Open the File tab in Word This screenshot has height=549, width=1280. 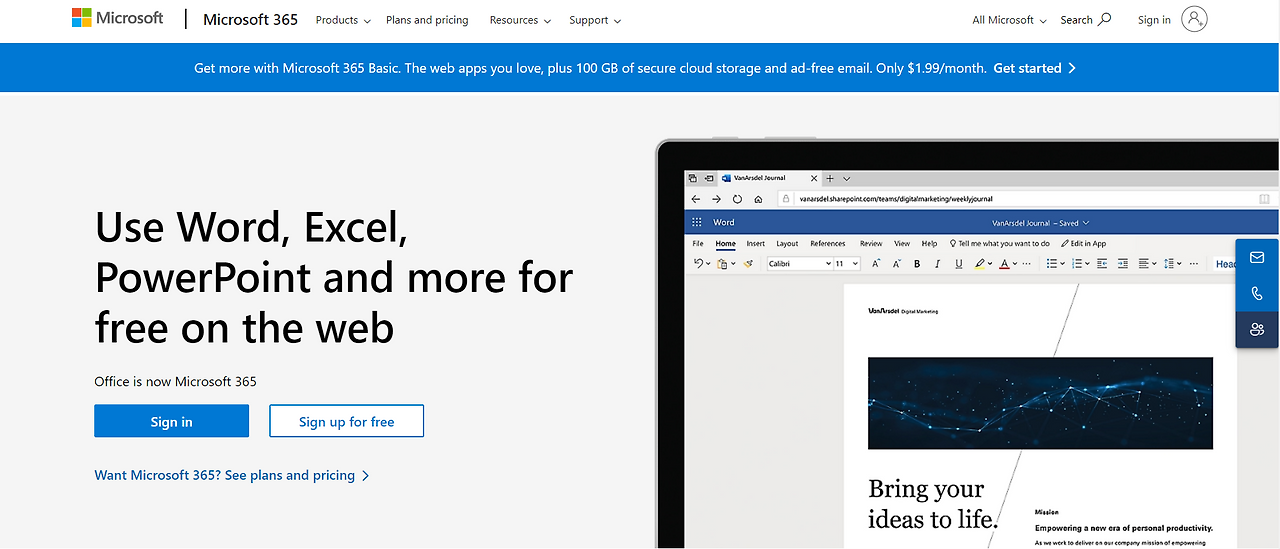[698, 243]
